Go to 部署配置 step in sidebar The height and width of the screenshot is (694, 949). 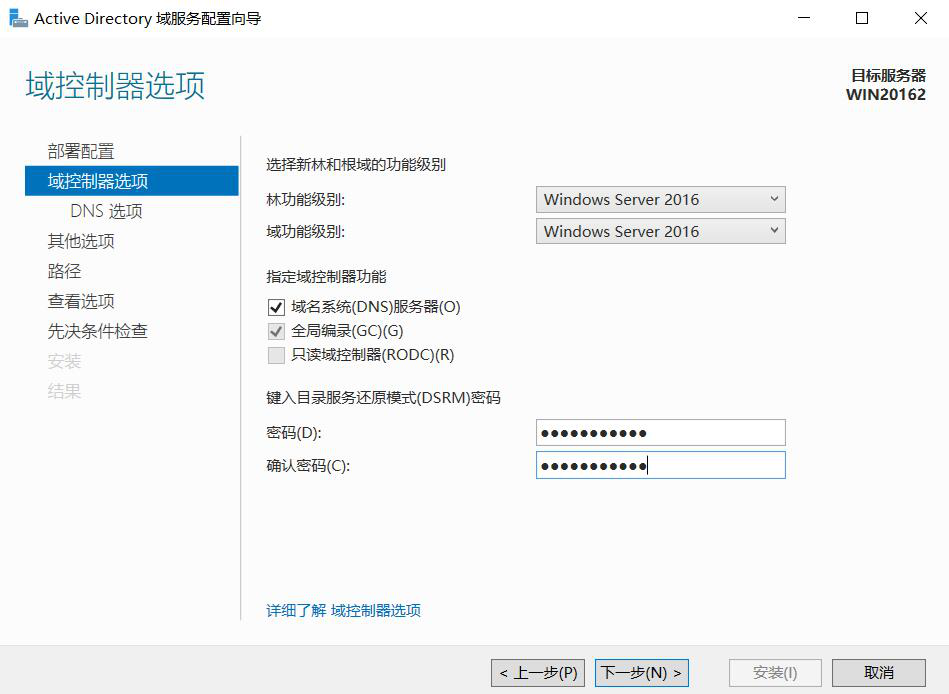point(81,151)
